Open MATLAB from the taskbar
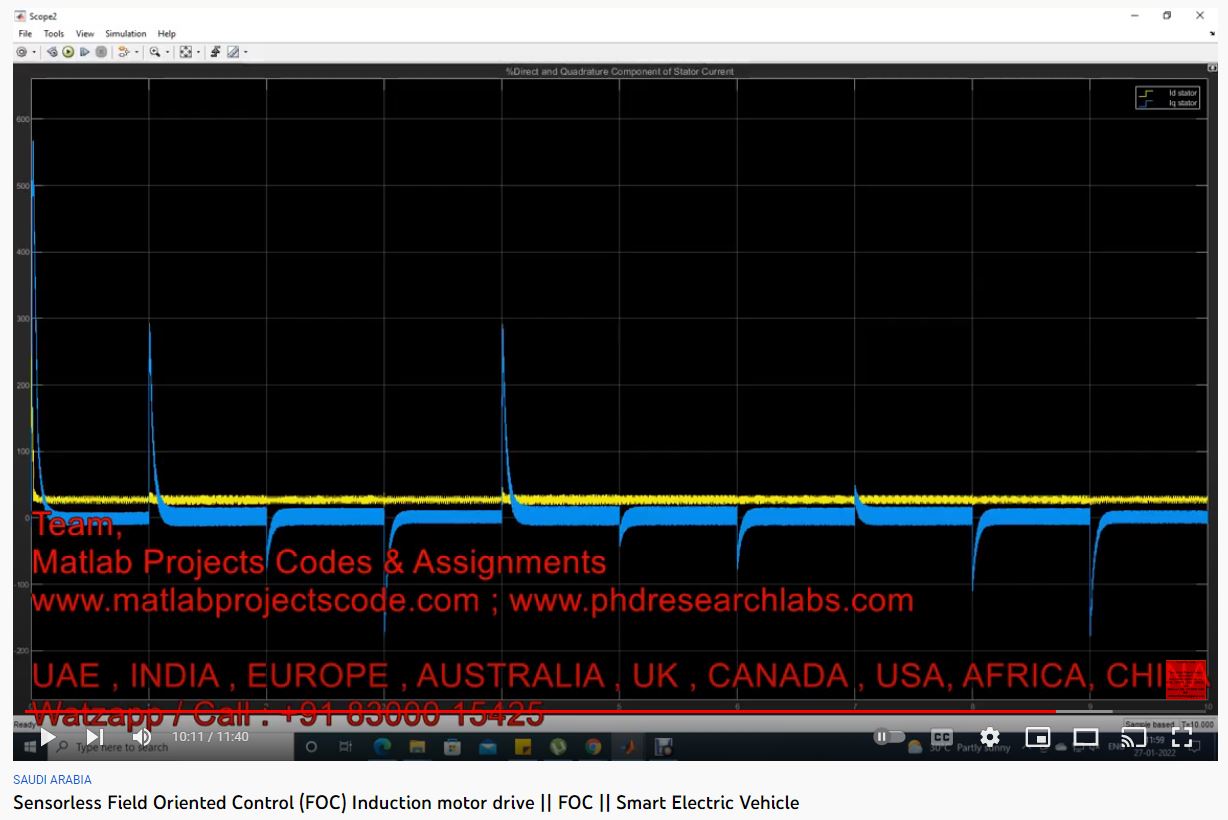Viewport: 1228px width, 820px height. coord(628,746)
